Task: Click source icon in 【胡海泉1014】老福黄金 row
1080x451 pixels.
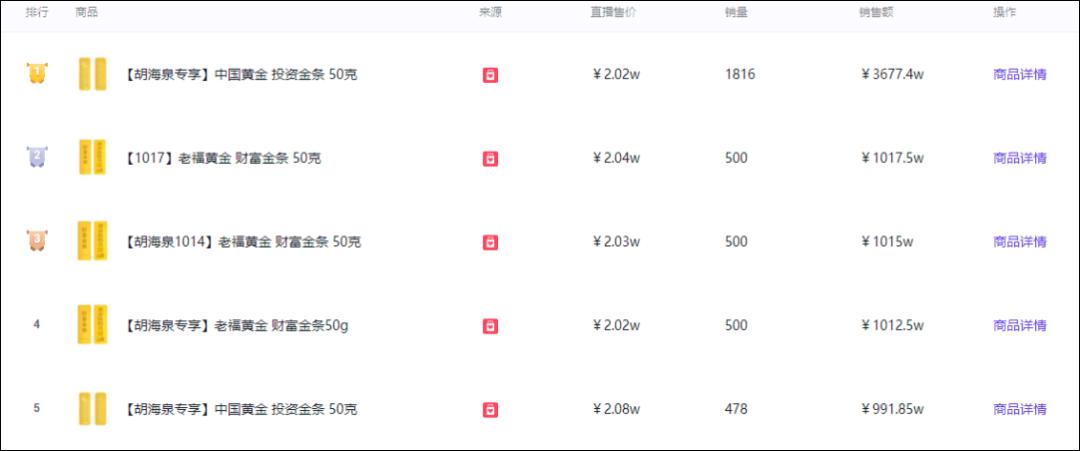Action: (x=490, y=242)
